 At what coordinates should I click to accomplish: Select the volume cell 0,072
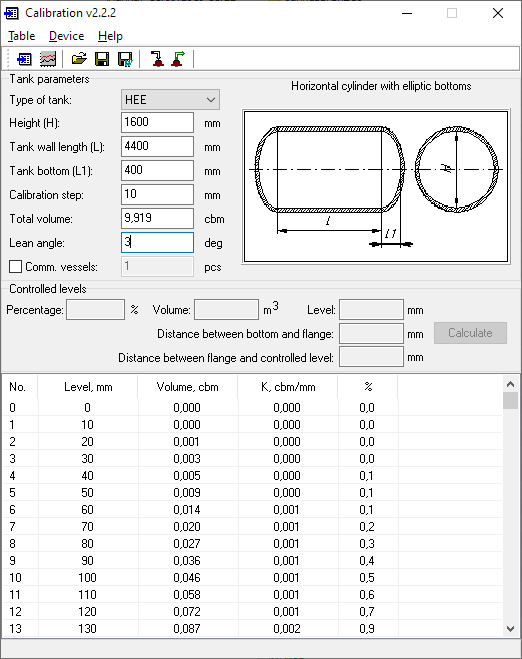pos(187,612)
